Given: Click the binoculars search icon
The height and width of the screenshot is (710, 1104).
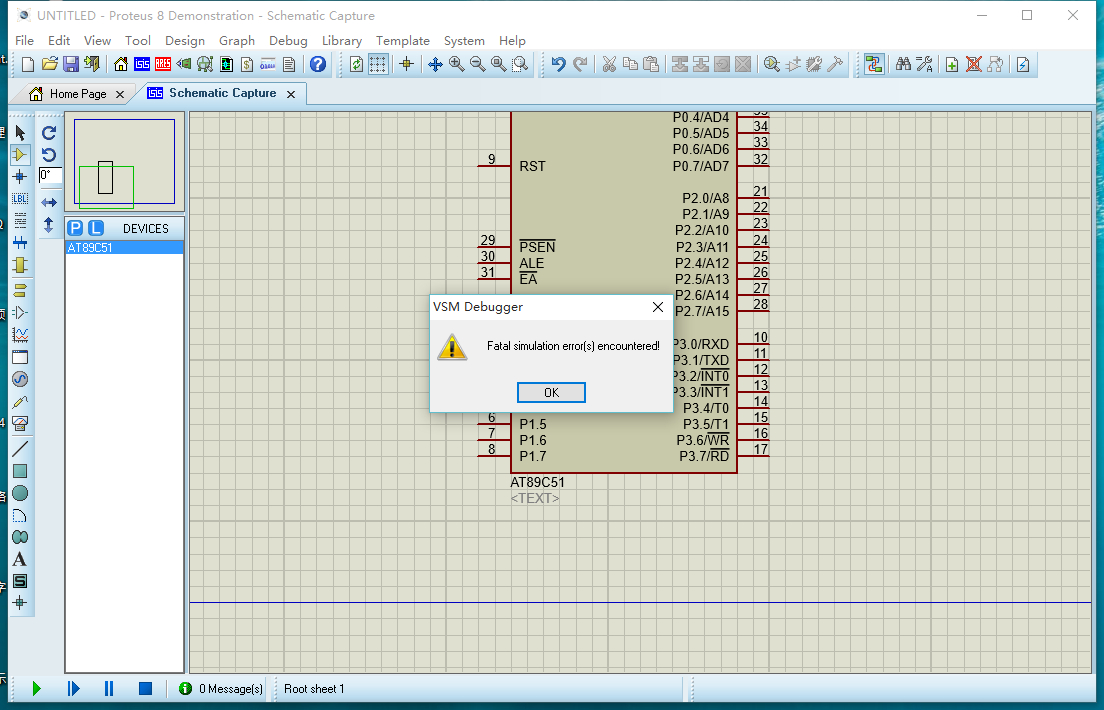Looking at the screenshot, I should [x=902, y=65].
